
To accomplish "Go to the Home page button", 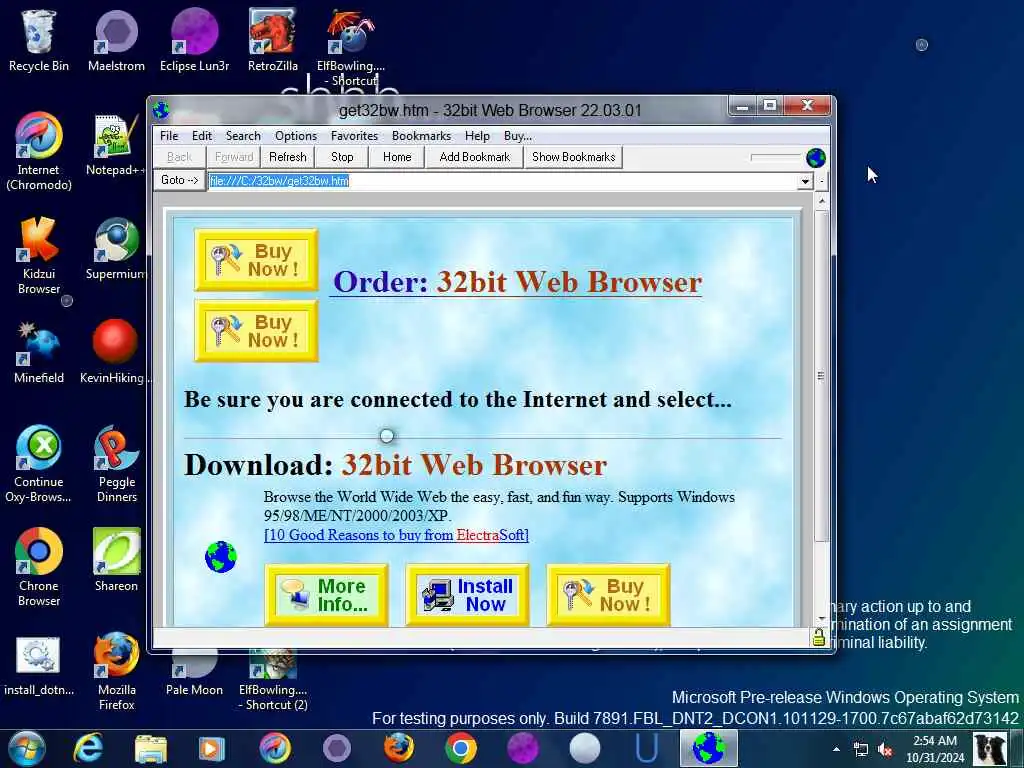I will pyautogui.click(x=397, y=157).
